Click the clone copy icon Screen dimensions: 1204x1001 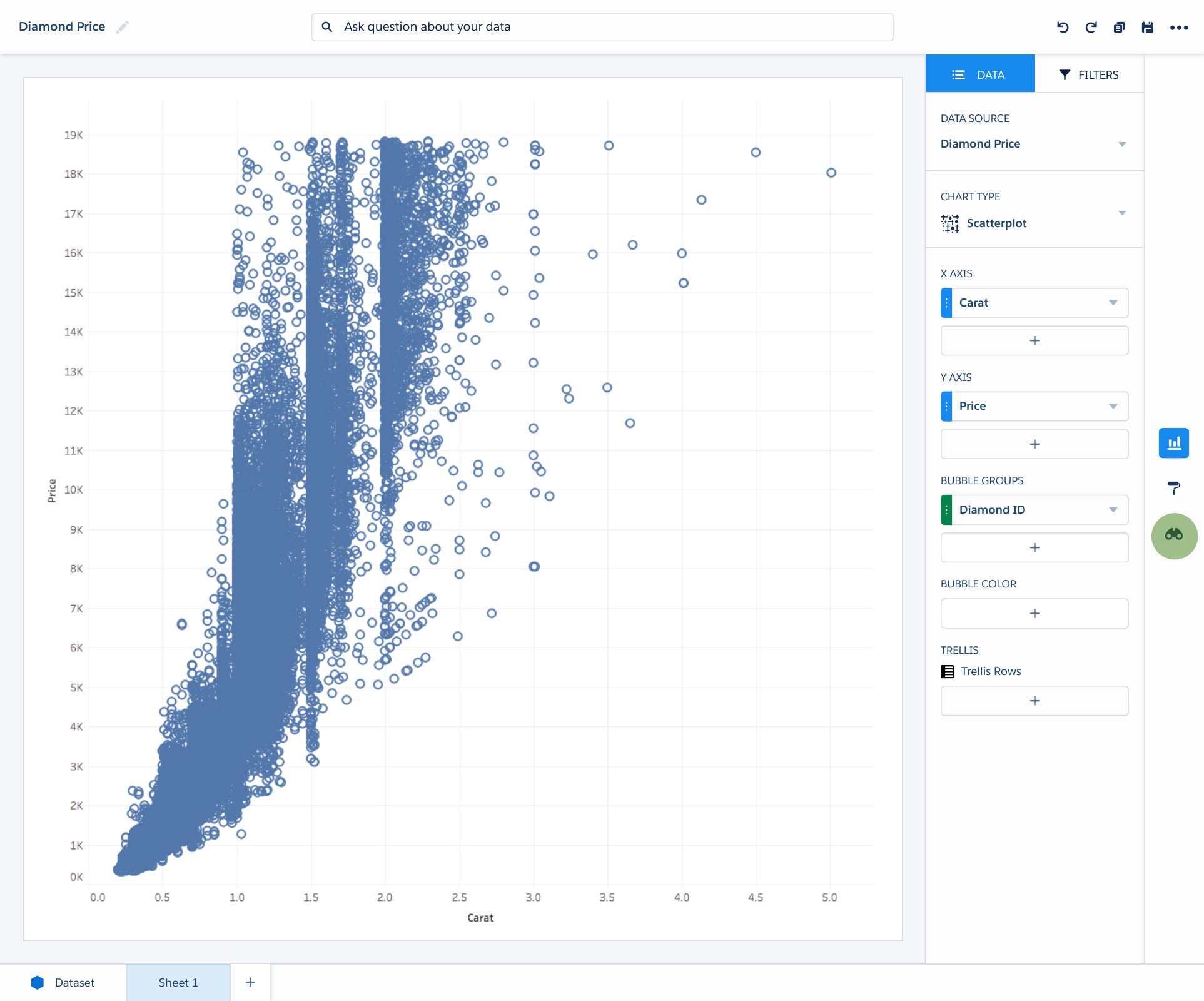point(1119,27)
